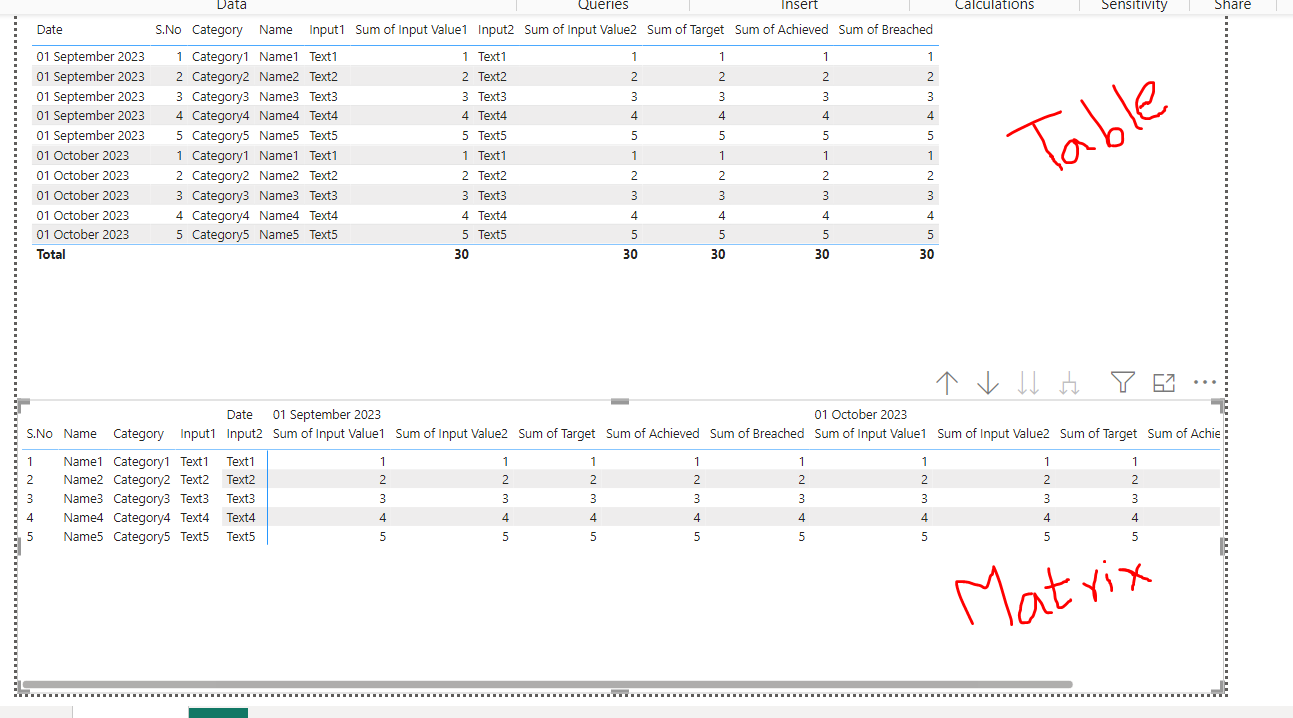The width and height of the screenshot is (1293, 718).
Task: Click table header Sum of Achieved
Action: click(x=782, y=30)
